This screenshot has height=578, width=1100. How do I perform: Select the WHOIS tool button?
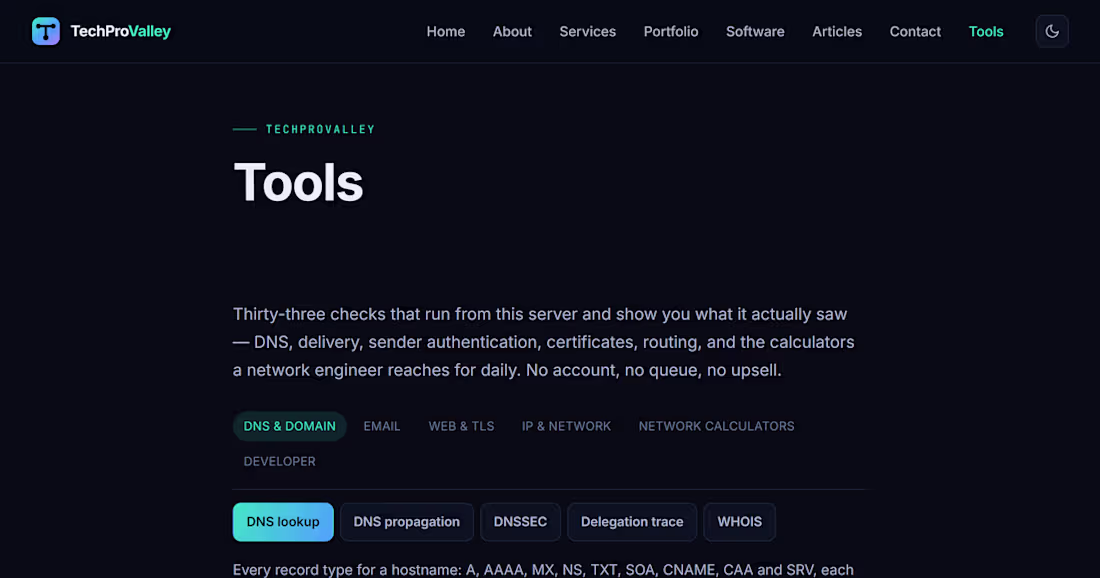pyautogui.click(x=739, y=522)
